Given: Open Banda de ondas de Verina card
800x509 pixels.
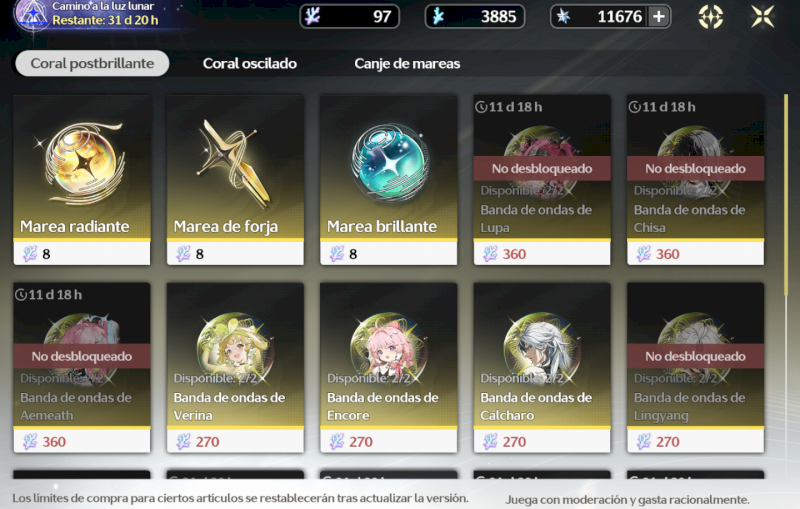Looking at the screenshot, I should tap(235, 368).
